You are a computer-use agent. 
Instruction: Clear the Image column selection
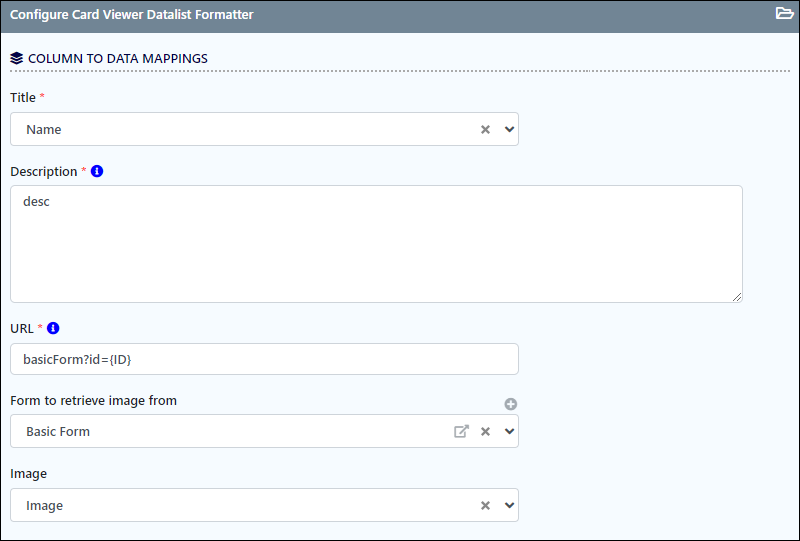tap(485, 505)
